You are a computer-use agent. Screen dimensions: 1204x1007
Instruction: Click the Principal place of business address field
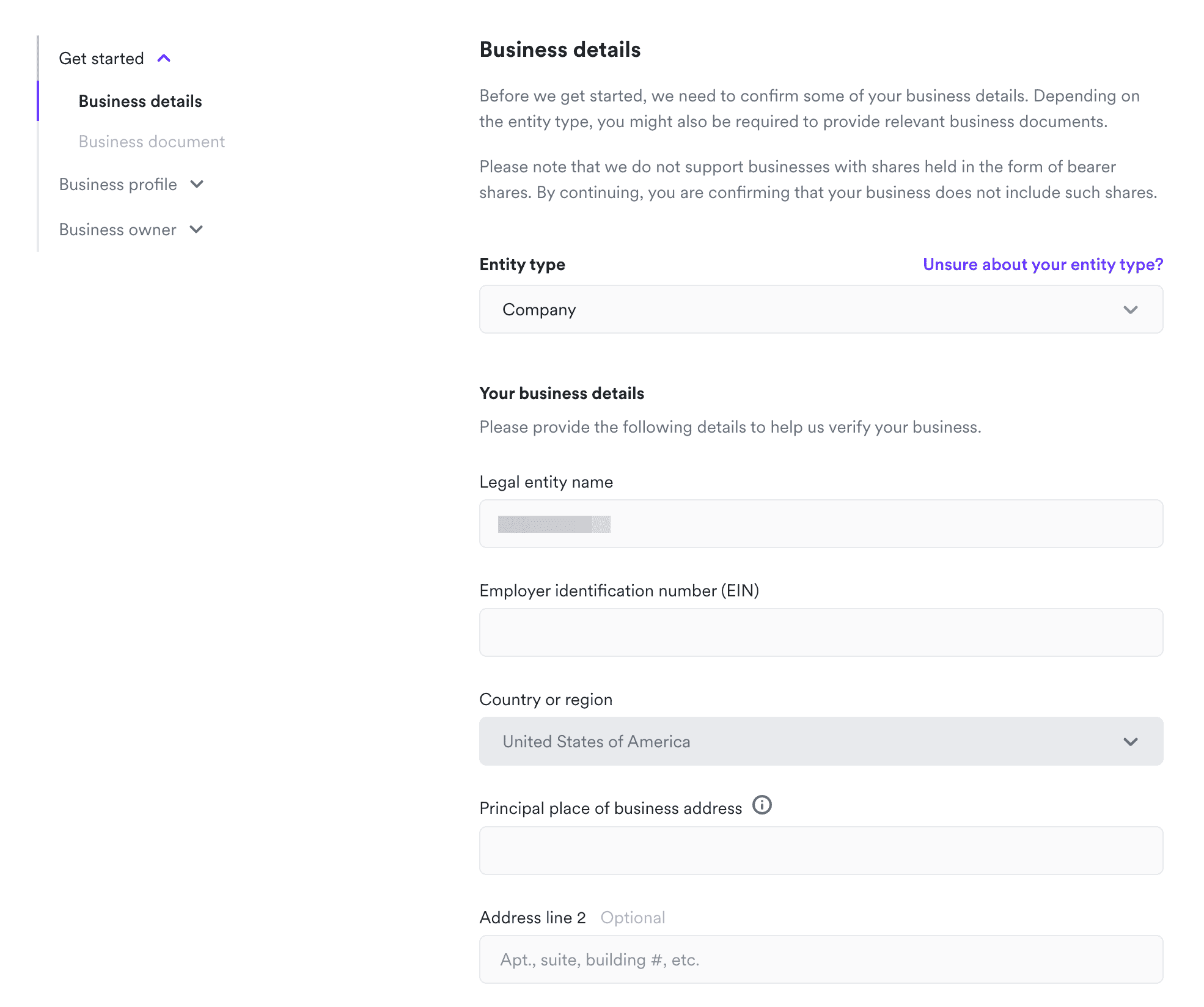(x=820, y=851)
